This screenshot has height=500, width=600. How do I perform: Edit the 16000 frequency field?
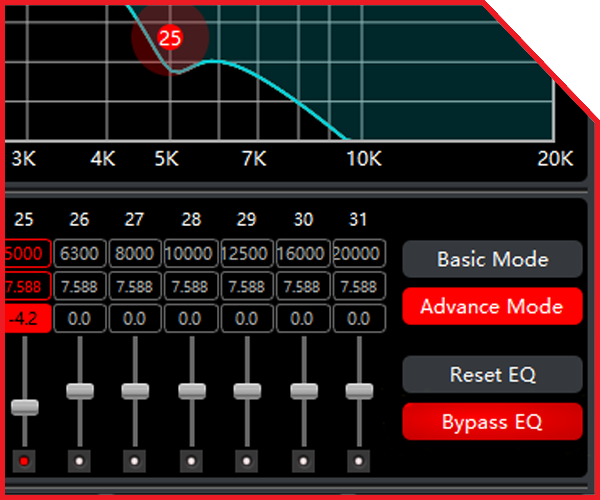click(303, 253)
